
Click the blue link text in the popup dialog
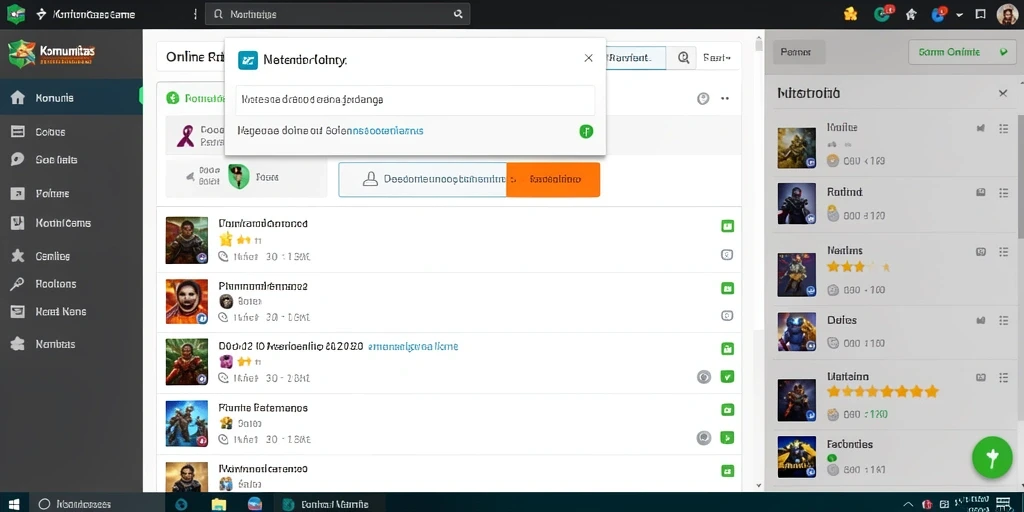pos(384,131)
